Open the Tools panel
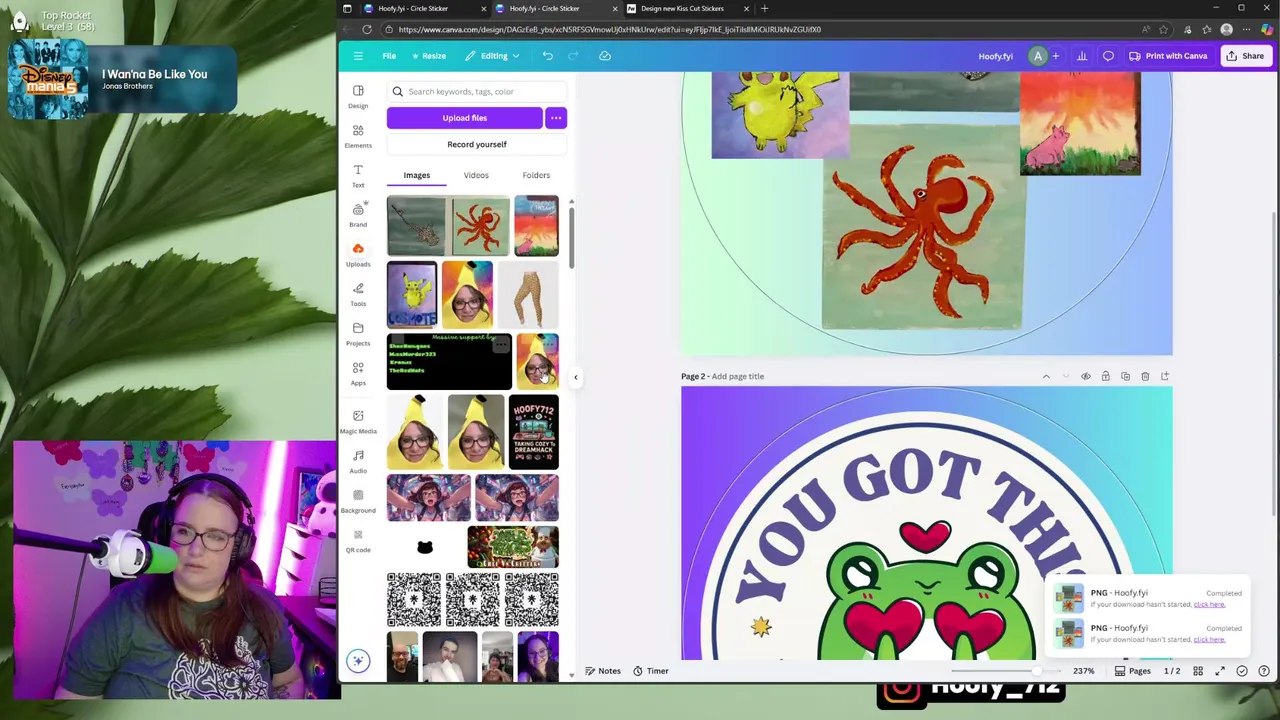The height and width of the screenshot is (720, 1280). [358, 294]
